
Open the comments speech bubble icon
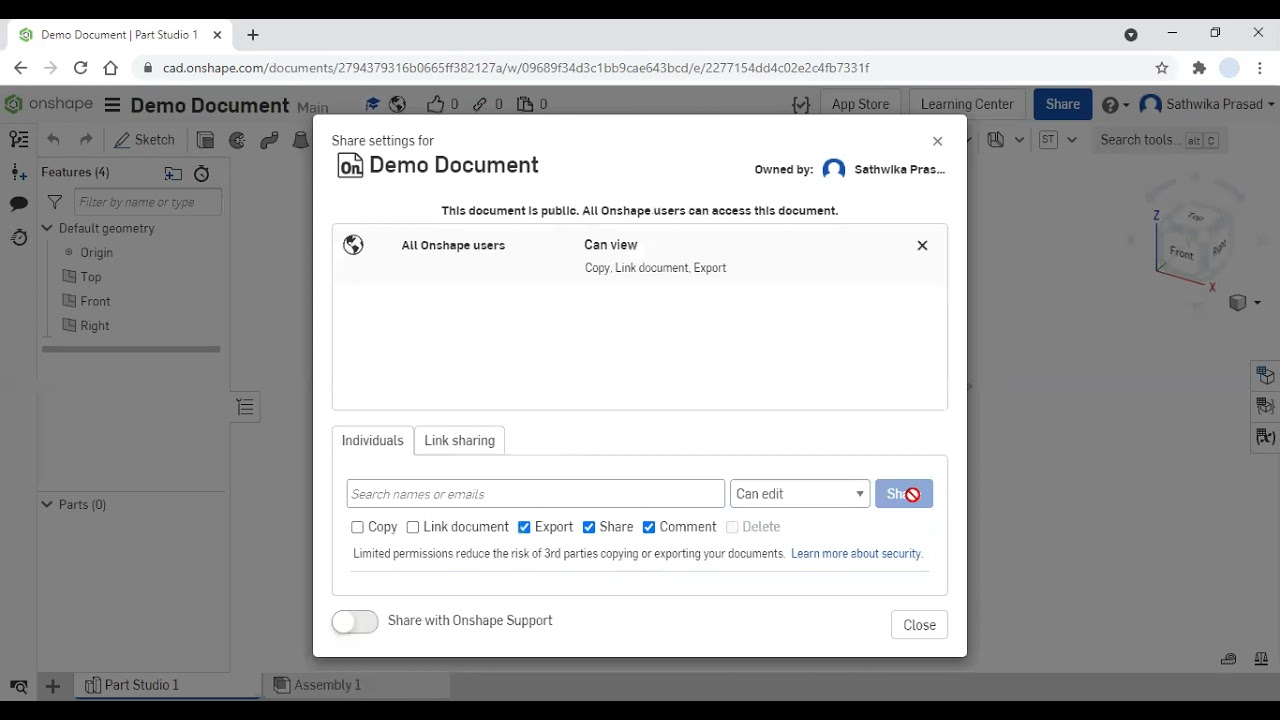coord(18,204)
